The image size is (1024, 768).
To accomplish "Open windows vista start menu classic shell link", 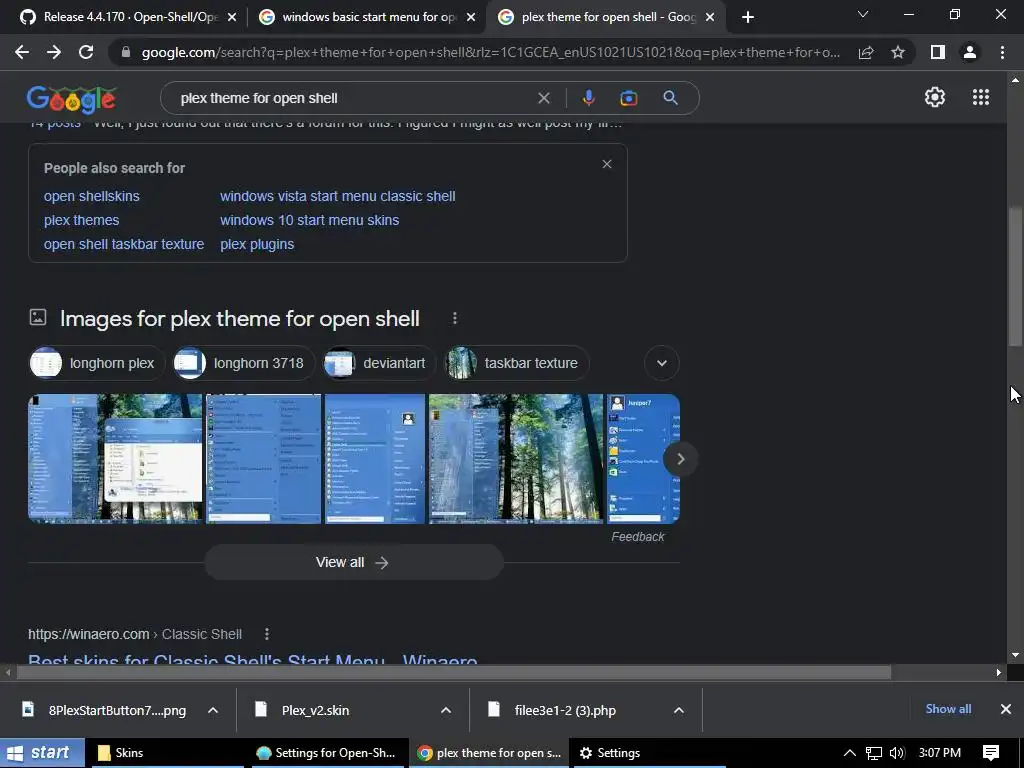I will coord(338,196).
